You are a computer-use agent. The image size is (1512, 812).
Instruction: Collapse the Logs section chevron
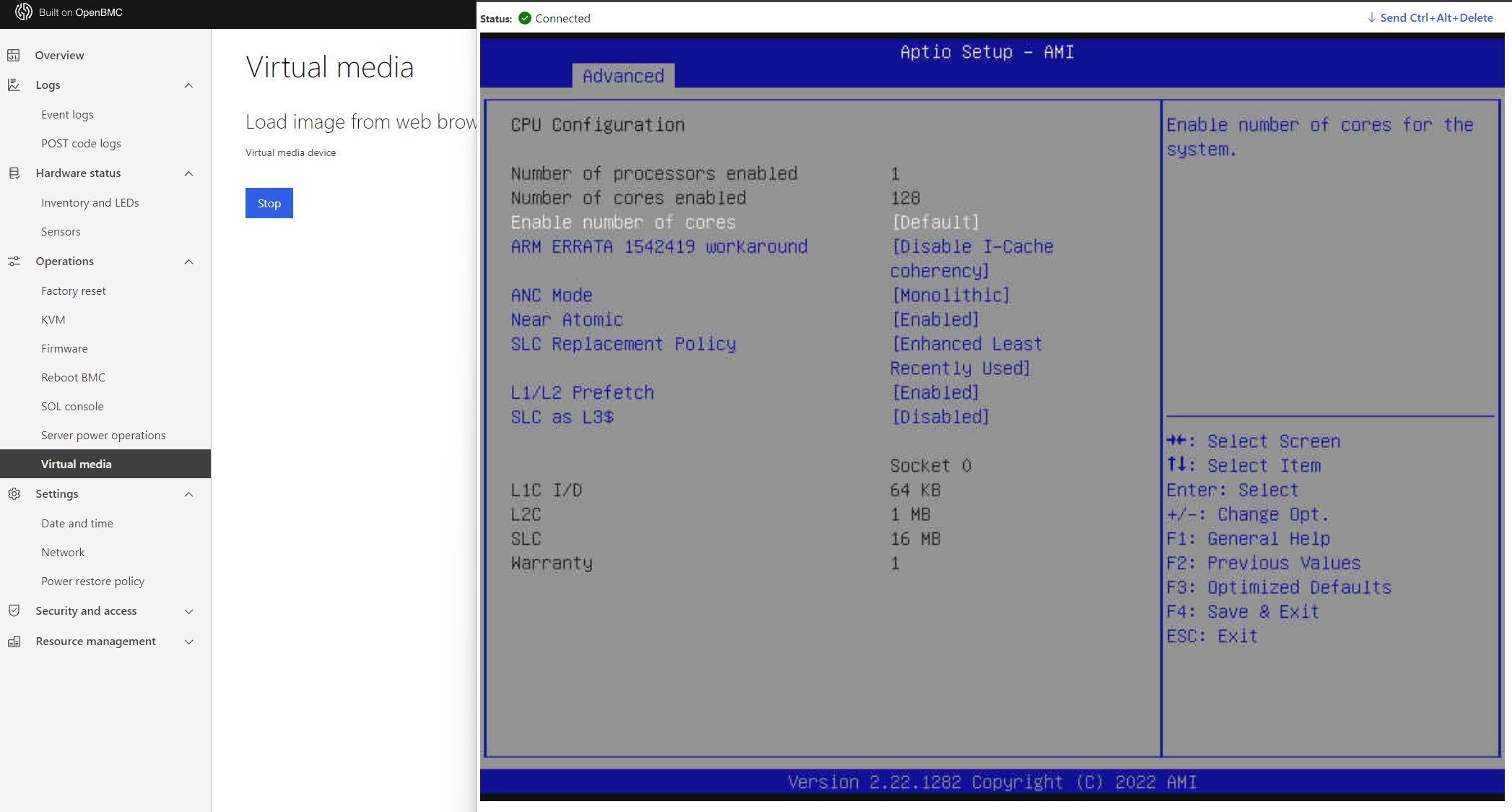189,85
